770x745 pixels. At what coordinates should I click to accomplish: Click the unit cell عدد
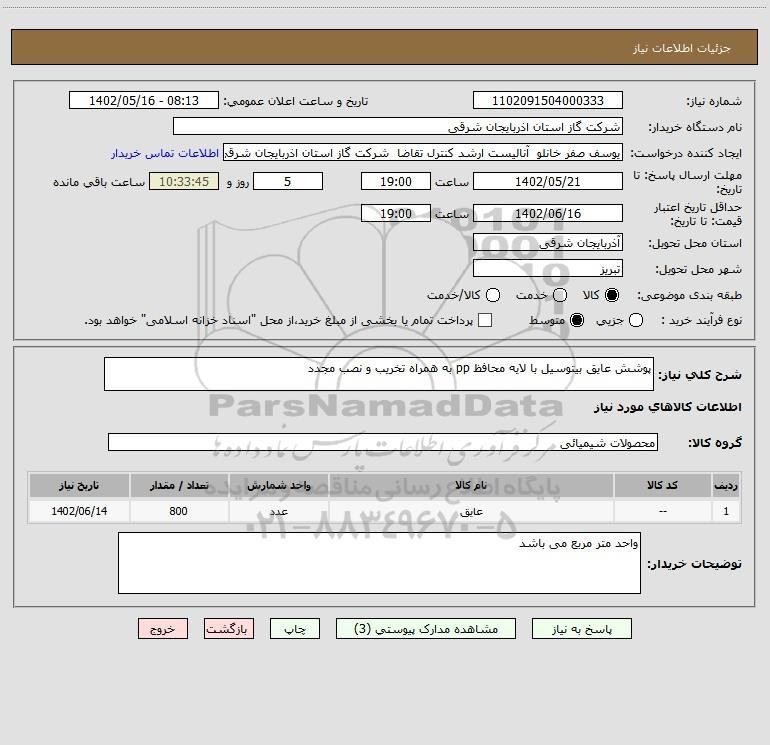(x=278, y=511)
